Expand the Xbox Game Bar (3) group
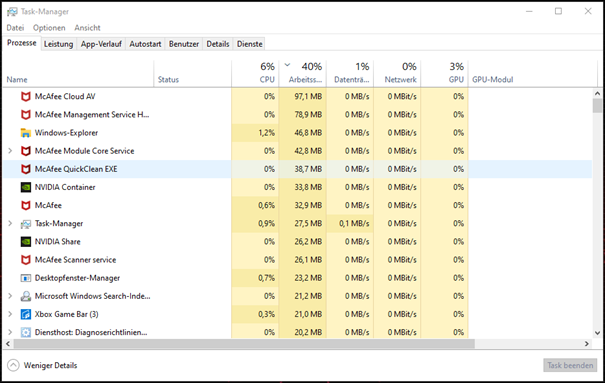The image size is (605, 383). pos(10,314)
